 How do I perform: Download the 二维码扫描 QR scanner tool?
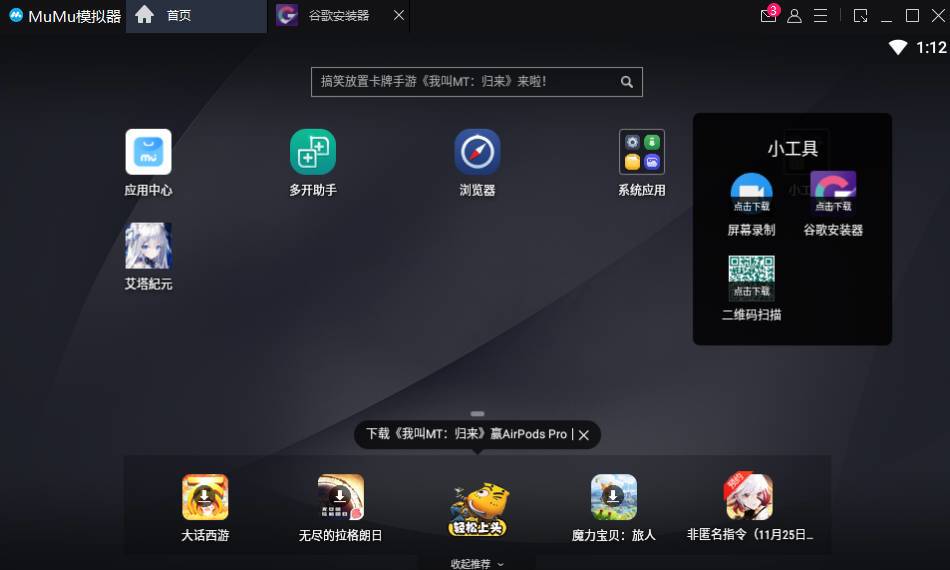tap(751, 278)
